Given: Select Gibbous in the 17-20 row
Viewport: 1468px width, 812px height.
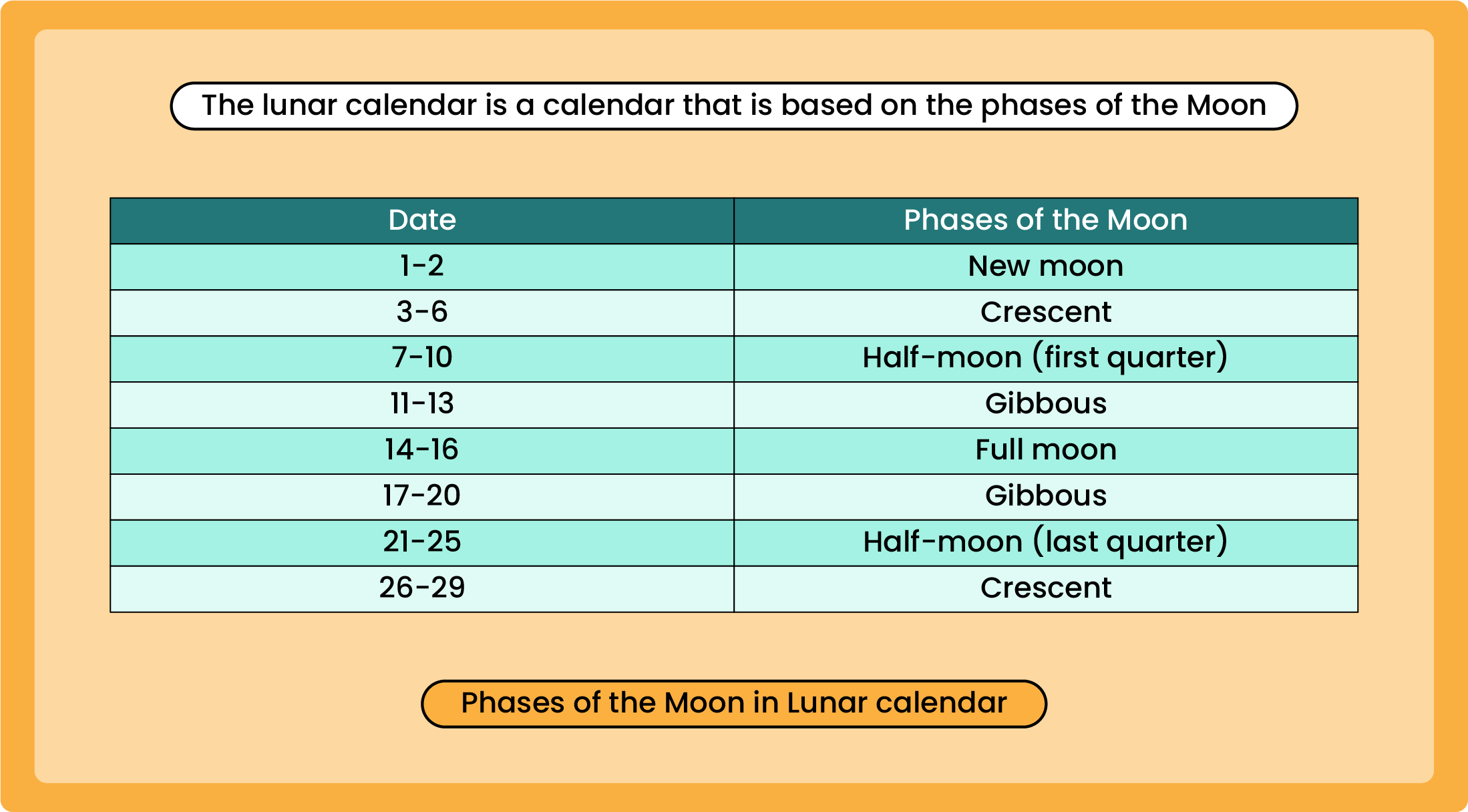Looking at the screenshot, I should pyautogui.click(x=1045, y=497).
